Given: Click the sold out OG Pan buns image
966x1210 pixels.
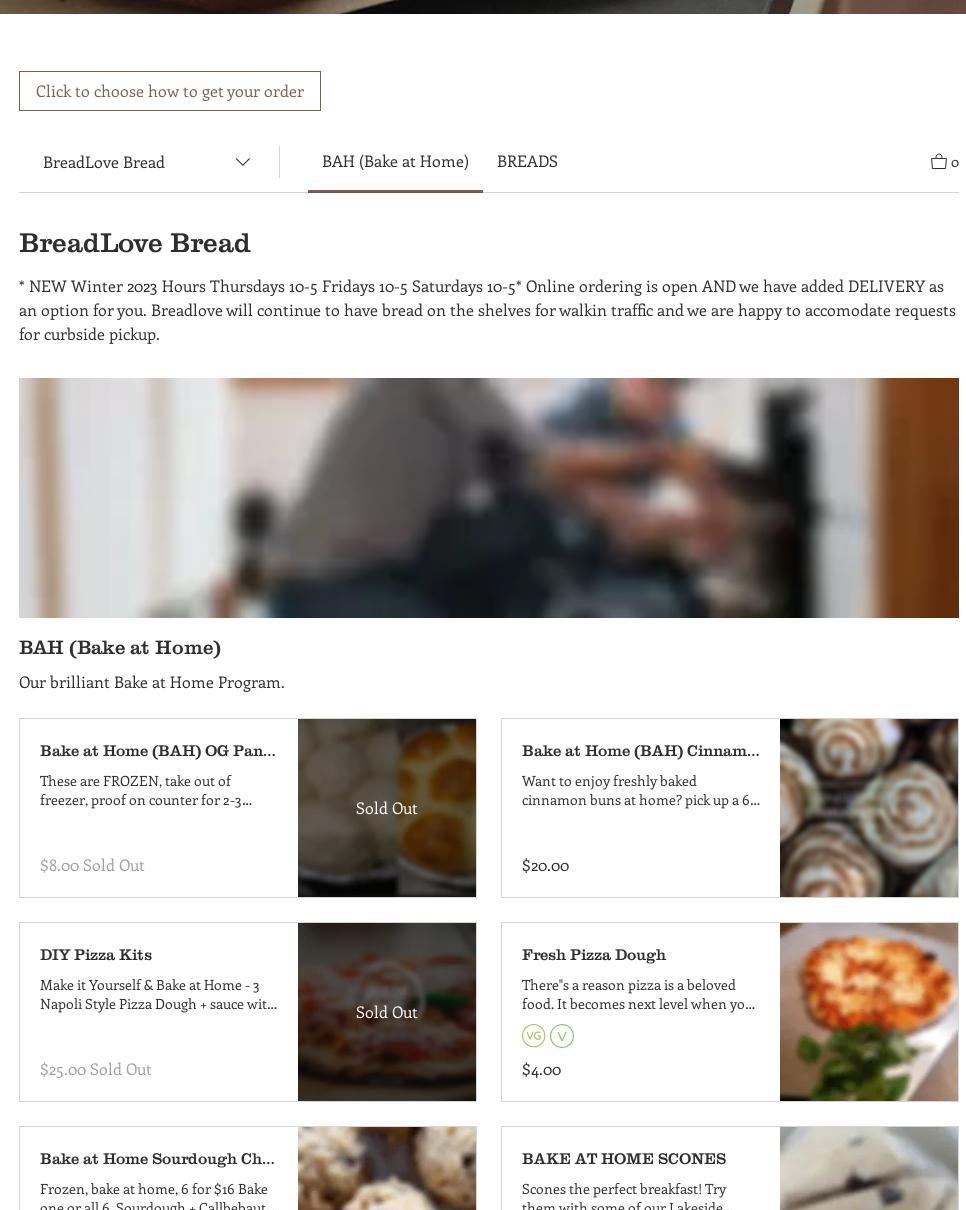Looking at the screenshot, I should [387, 808].
